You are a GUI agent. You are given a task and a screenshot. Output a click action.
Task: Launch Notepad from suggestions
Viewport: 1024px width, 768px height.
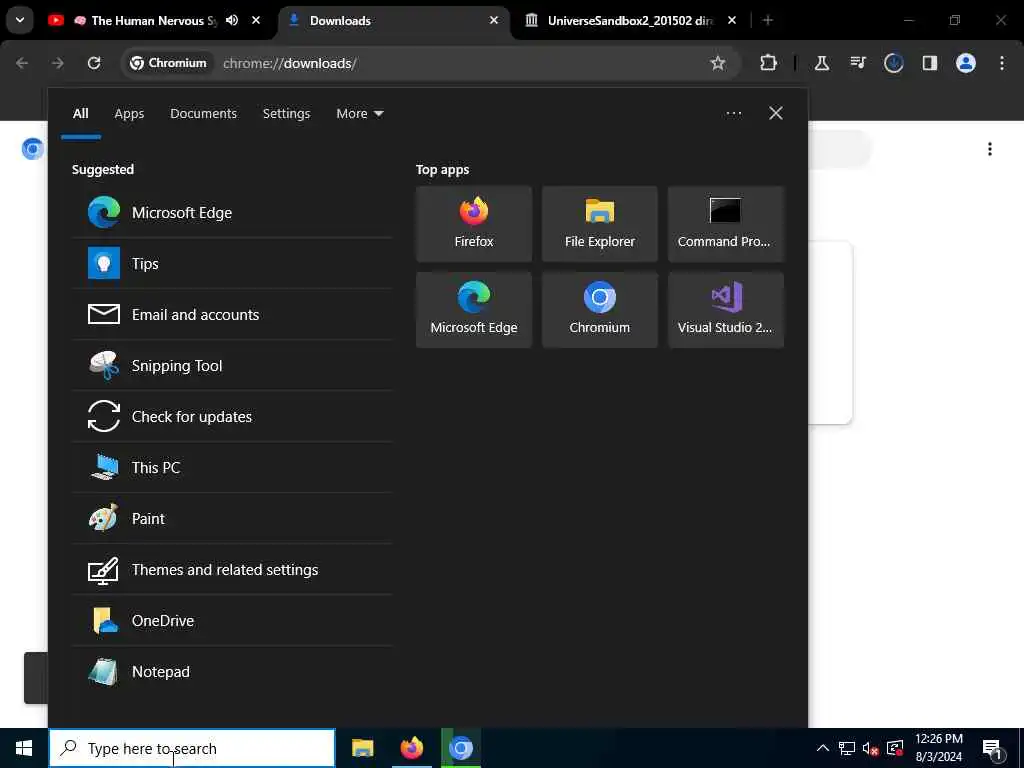coord(232,671)
